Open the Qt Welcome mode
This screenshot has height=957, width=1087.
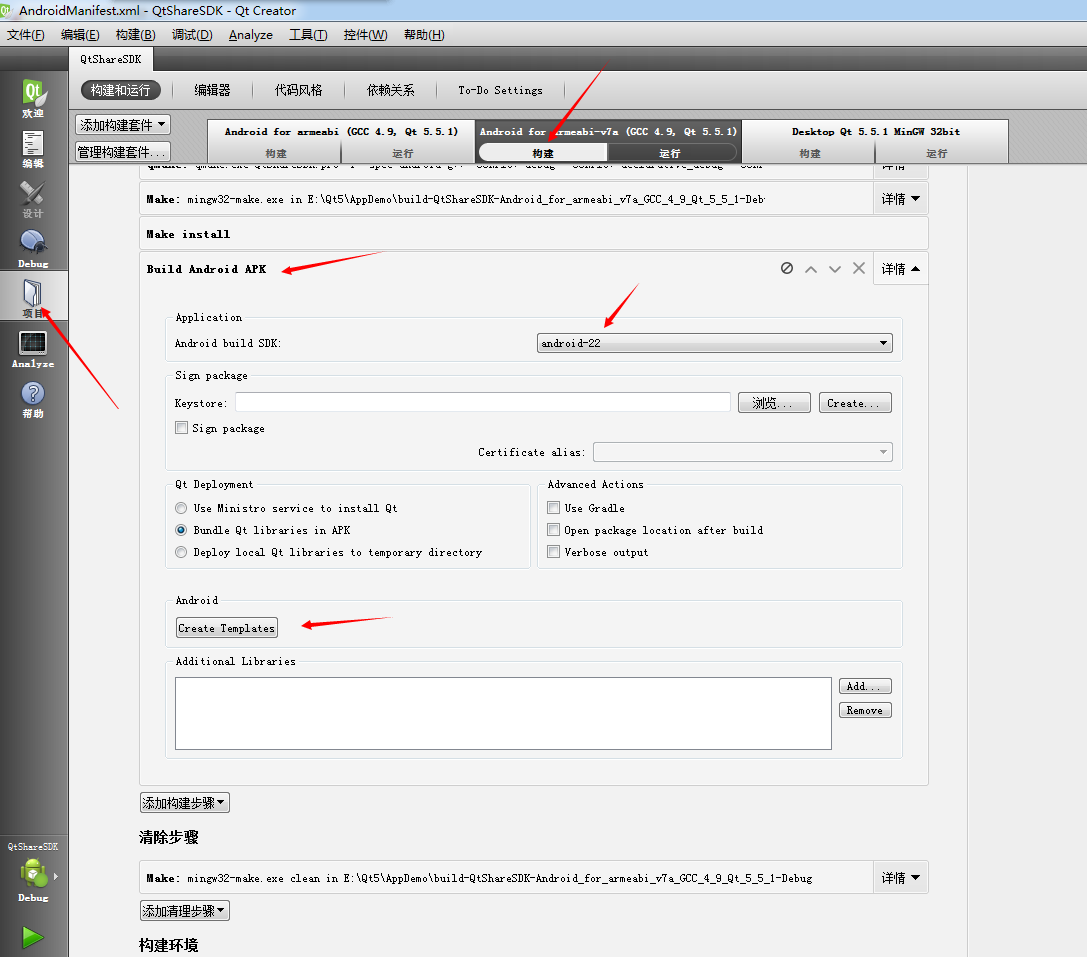click(x=33, y=98)
